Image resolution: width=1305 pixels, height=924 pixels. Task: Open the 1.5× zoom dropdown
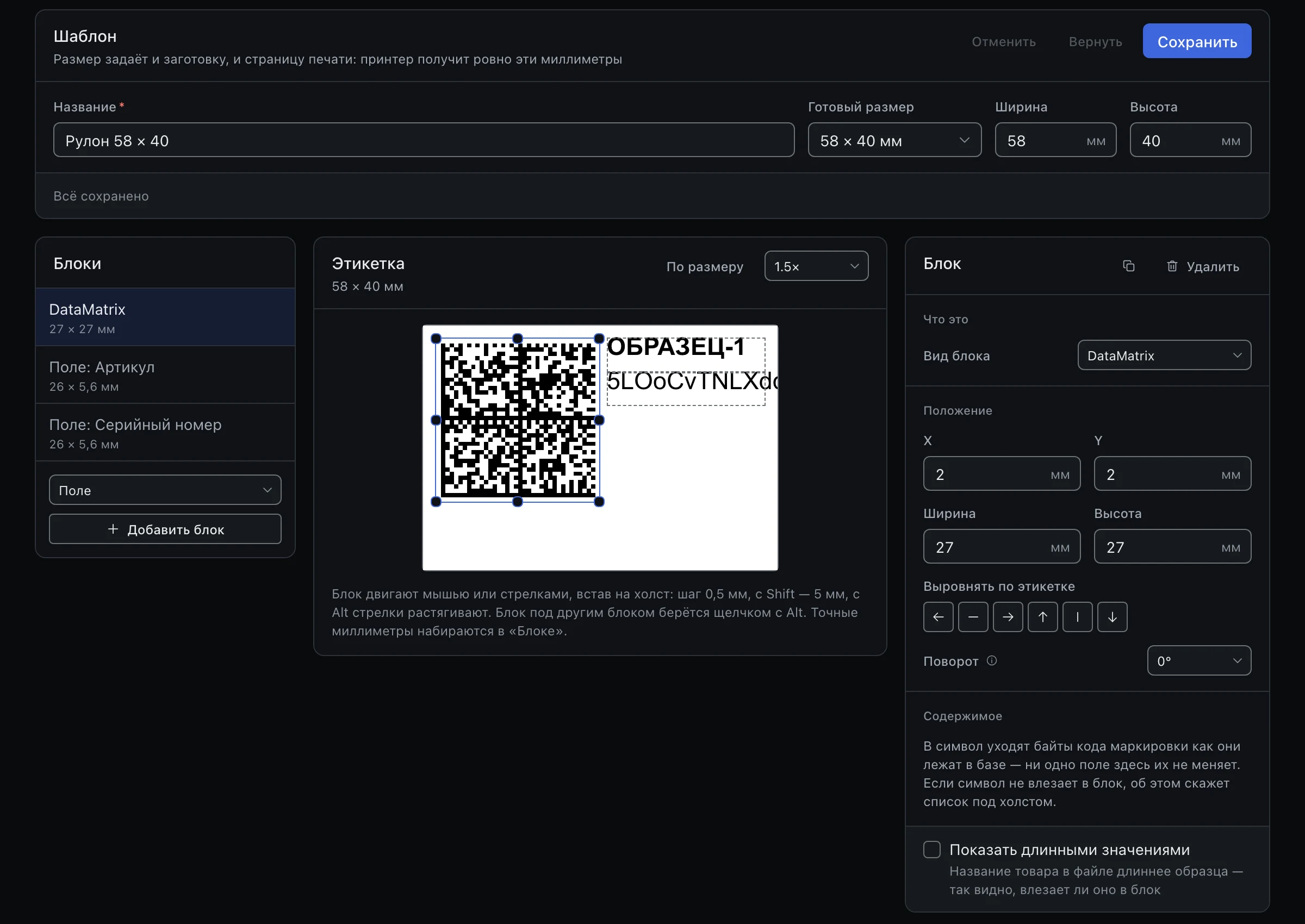click(x=816, y=266)
